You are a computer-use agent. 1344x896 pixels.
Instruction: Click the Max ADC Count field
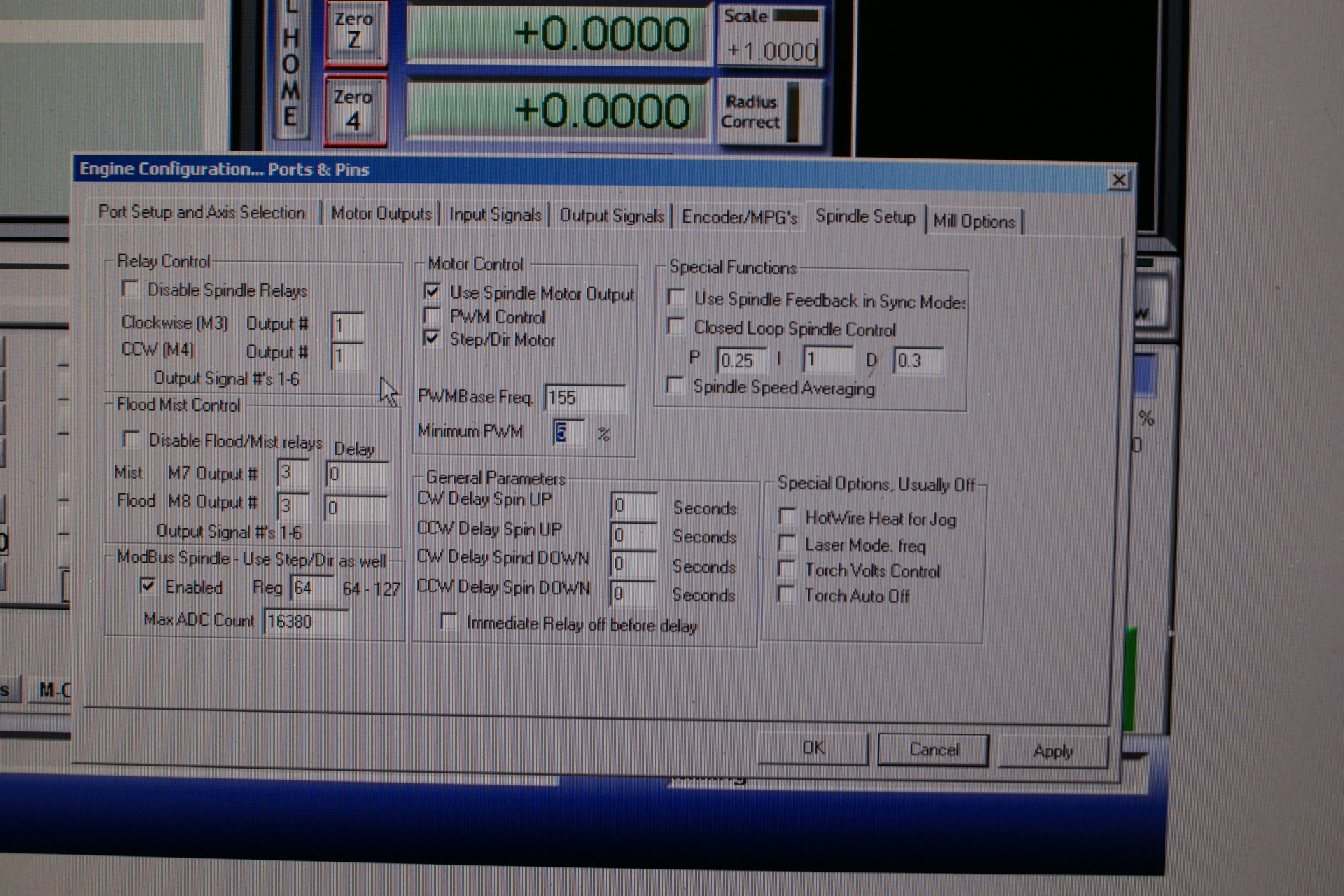pyautogui.click(x=305, y=622)
